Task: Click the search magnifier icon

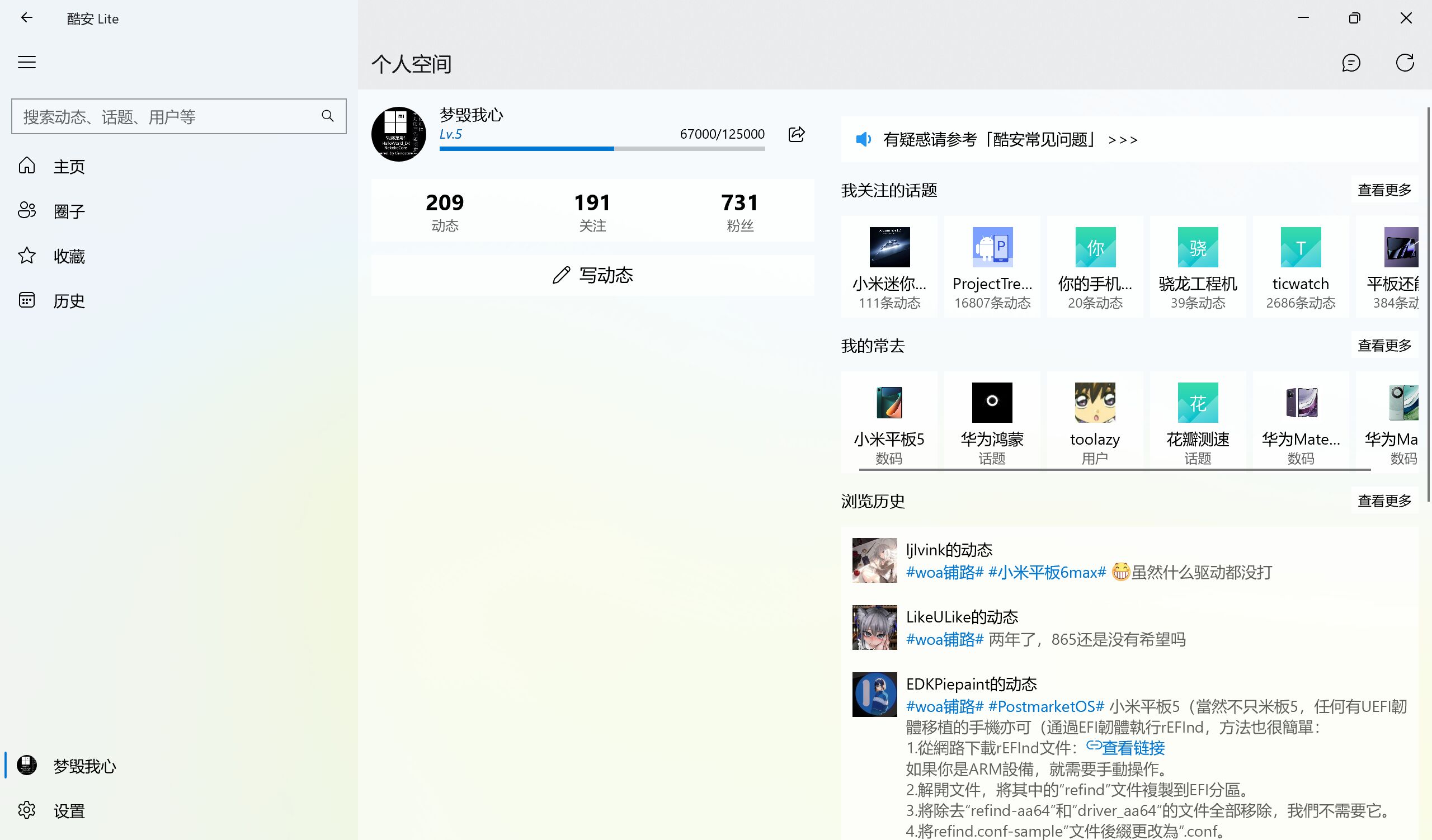Action: (327, 116)
